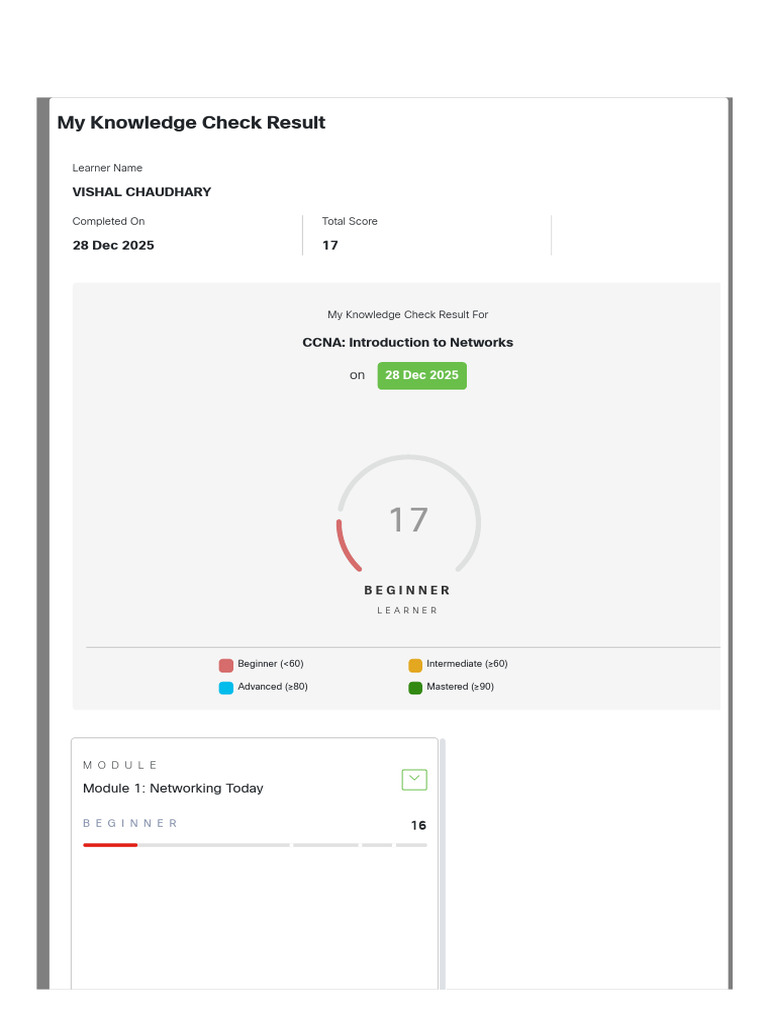768x1024 pixels.
Task: Click the Module 1: Networking Today title
Action: pyautogui.click(x=173, y=788)
